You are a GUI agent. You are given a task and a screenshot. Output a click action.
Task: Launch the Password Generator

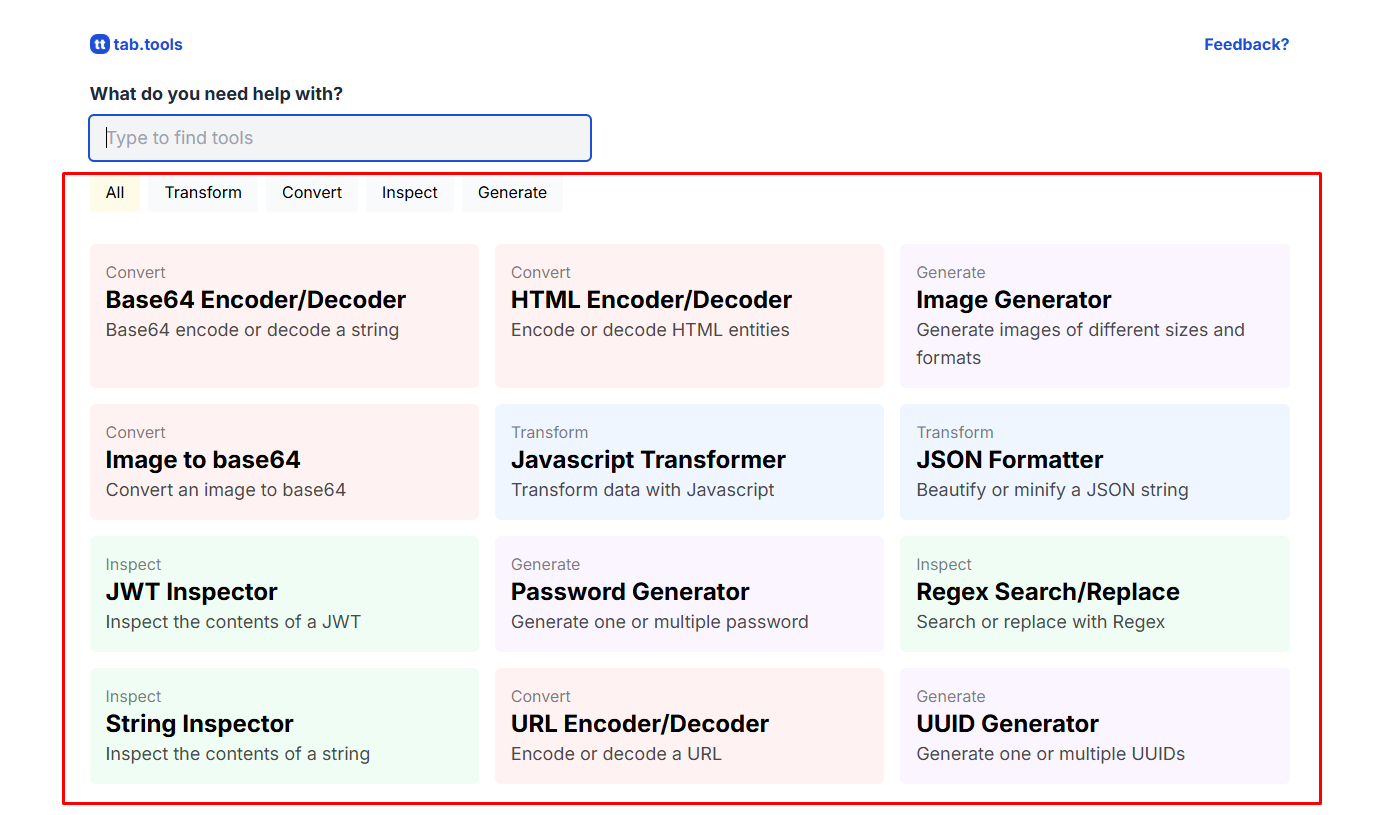tap(689, 593)
